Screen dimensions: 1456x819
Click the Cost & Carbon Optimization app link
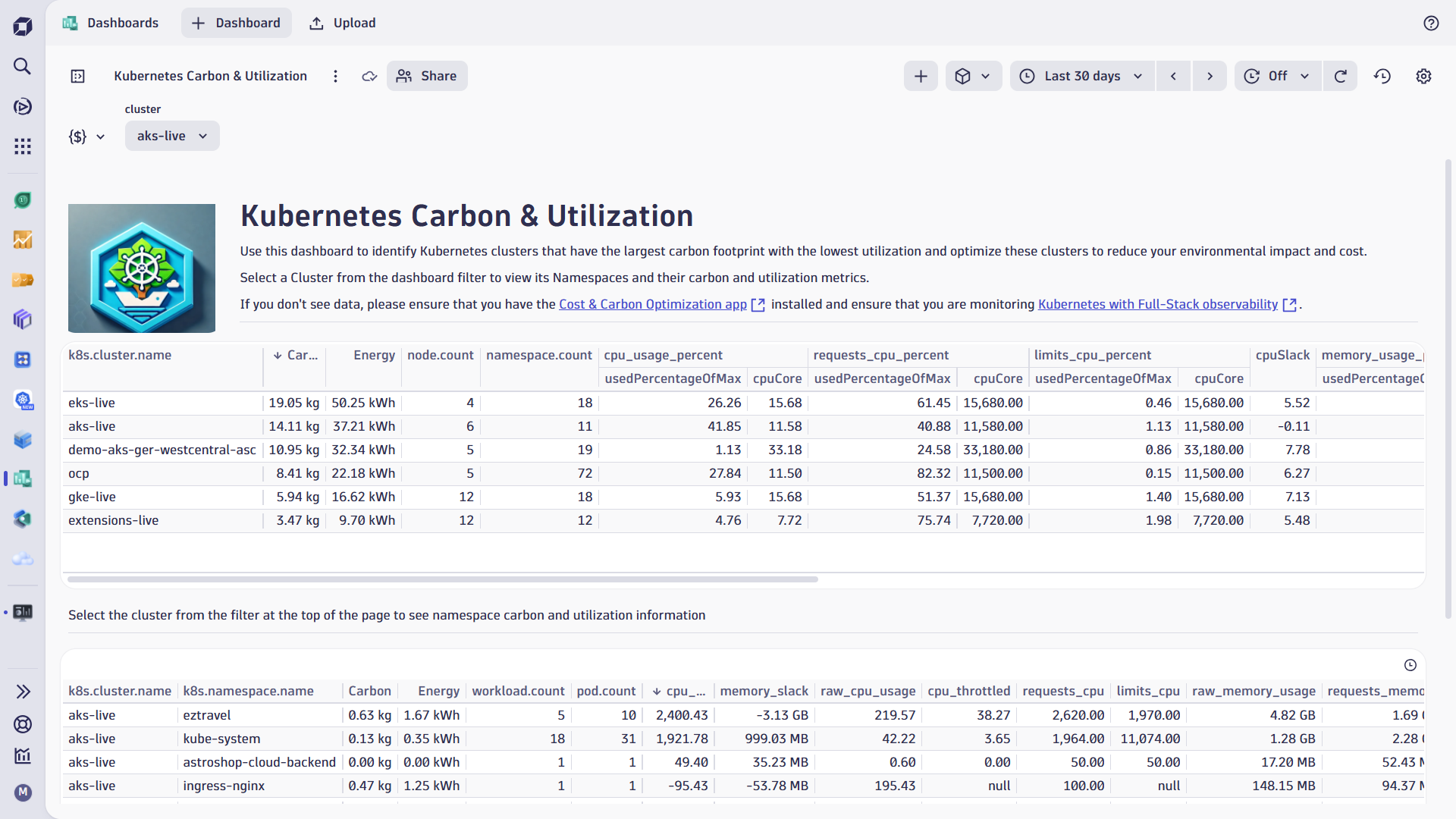652,304
